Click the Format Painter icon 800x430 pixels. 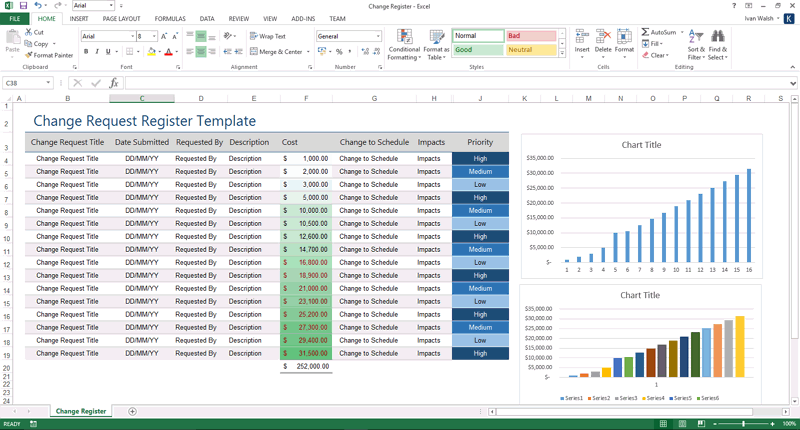click(27, 56)
